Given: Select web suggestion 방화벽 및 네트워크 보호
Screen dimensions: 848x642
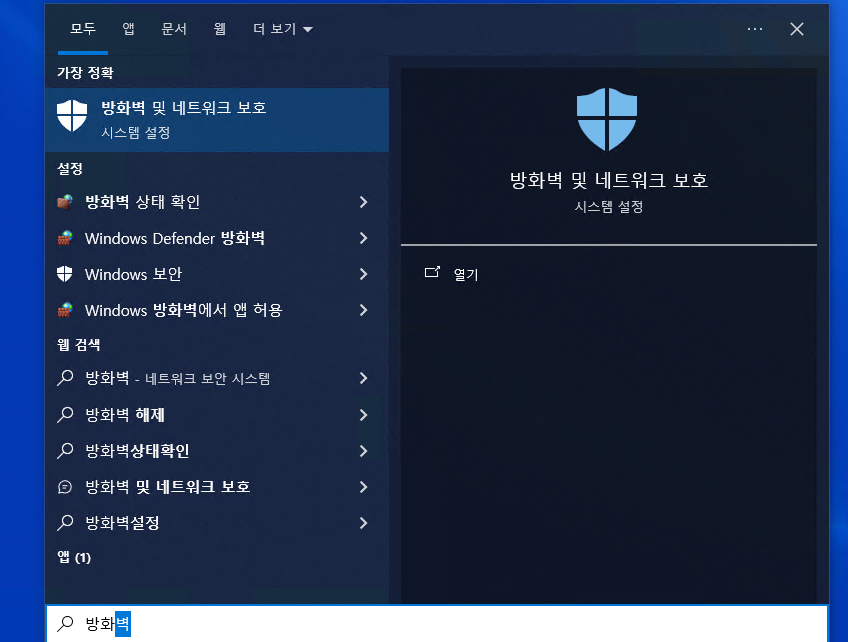Looking at the screenshot, I should click(217, 487).
